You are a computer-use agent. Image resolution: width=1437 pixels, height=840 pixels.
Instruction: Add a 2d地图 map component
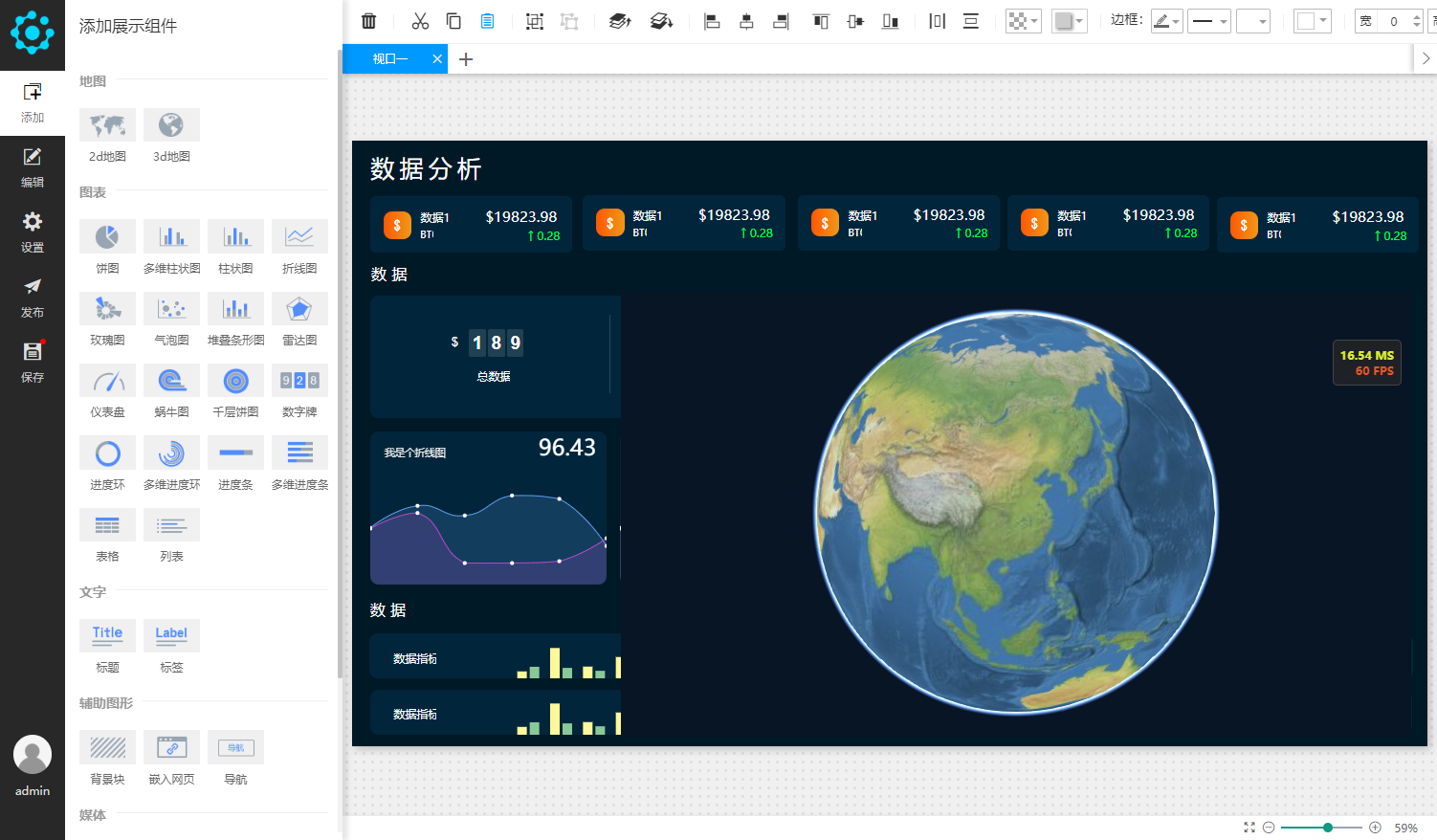[107, 136]
